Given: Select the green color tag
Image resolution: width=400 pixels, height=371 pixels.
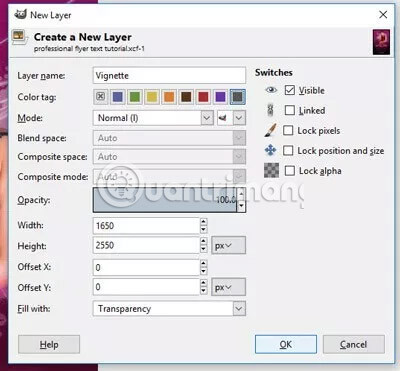Looking at the screenshot, I should pos(135,97).
